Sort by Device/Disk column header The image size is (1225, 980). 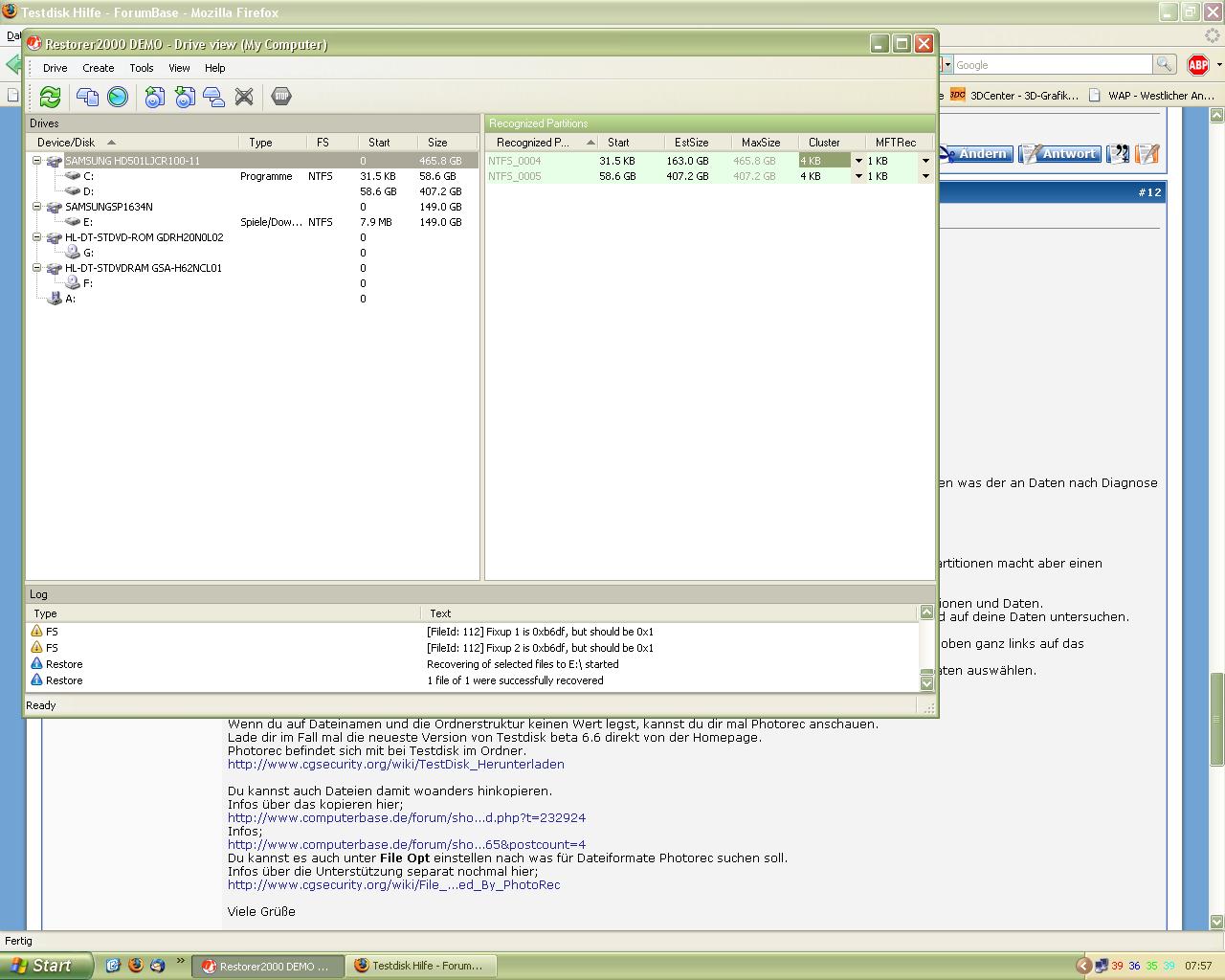click(x=132, y=142)
